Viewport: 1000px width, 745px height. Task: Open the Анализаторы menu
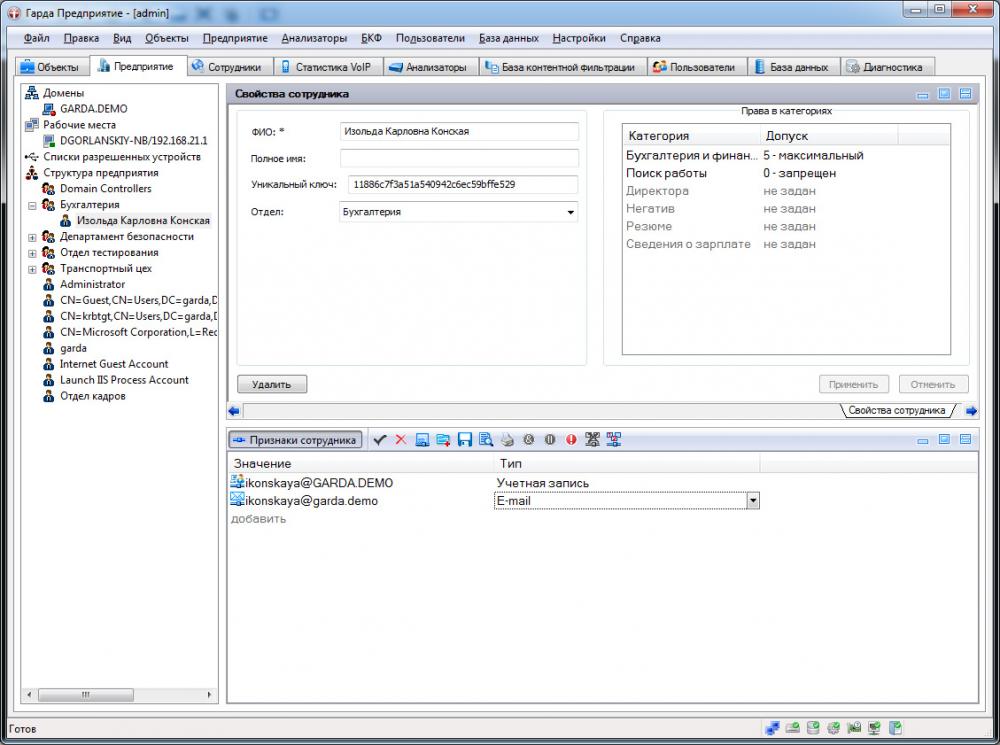(314, 38)
